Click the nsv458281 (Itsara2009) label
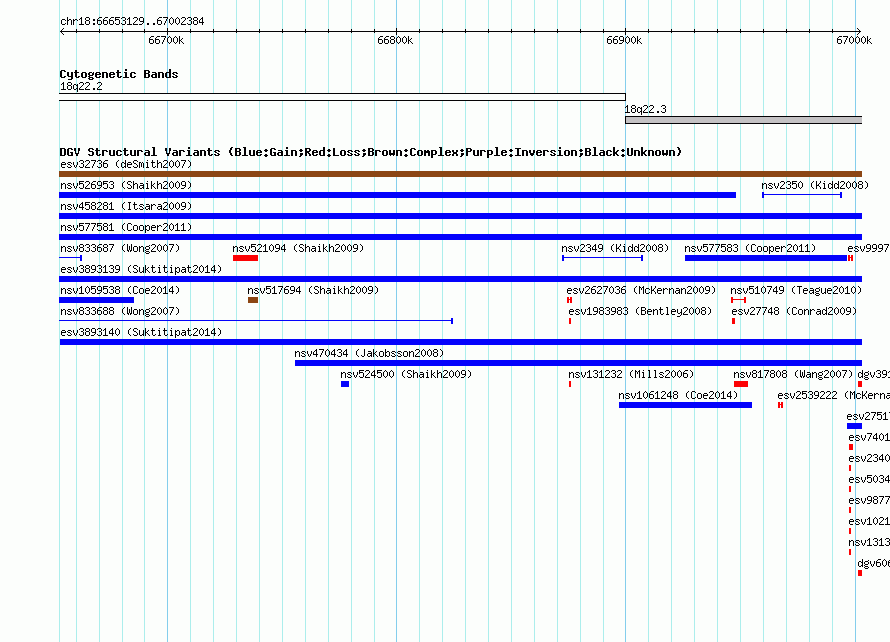This screenshot has width=890, height=642. tap(126, 206)
